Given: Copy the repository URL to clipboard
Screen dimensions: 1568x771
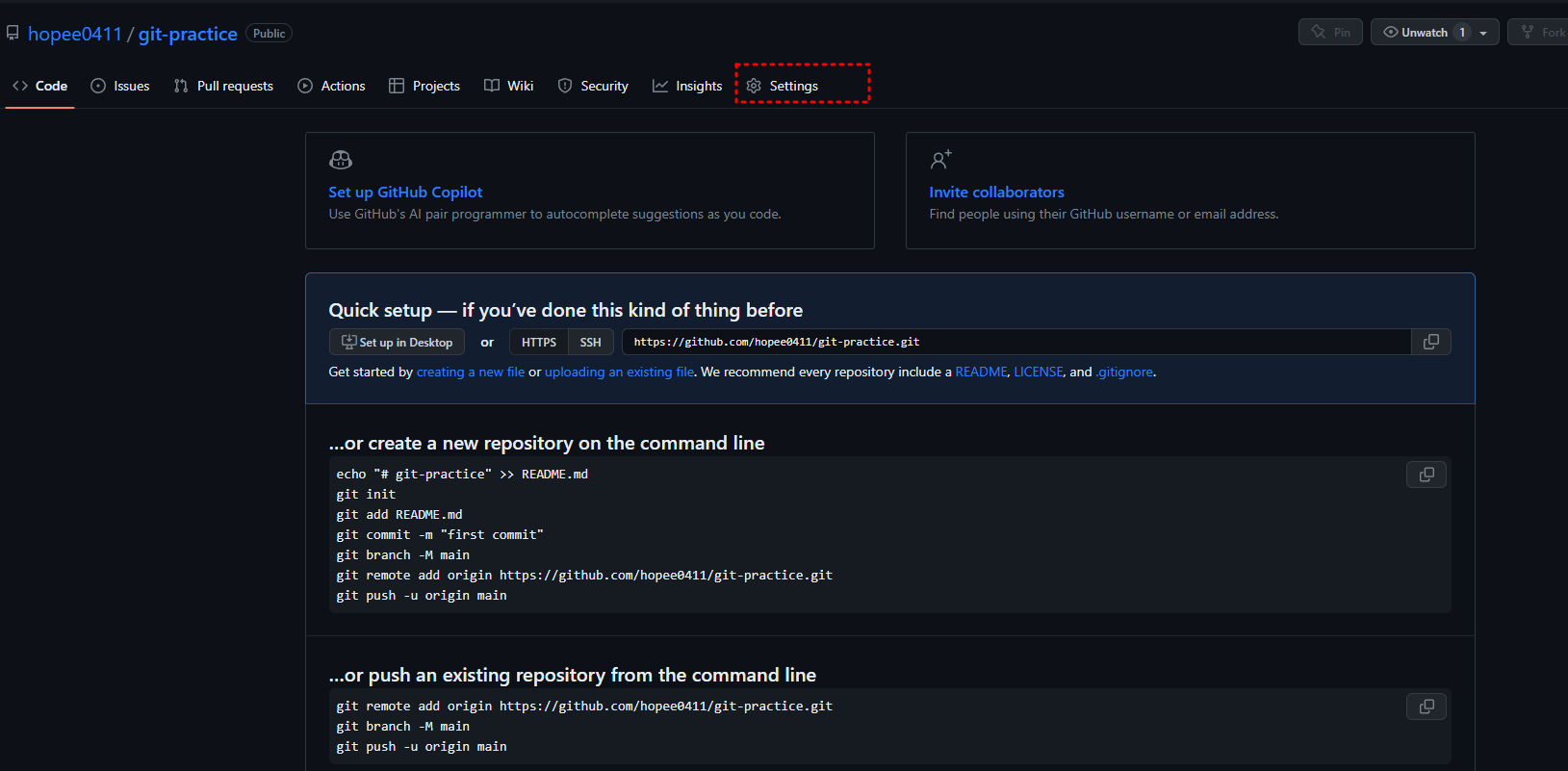Looking at the screenshot, I should coord(1431,342).
